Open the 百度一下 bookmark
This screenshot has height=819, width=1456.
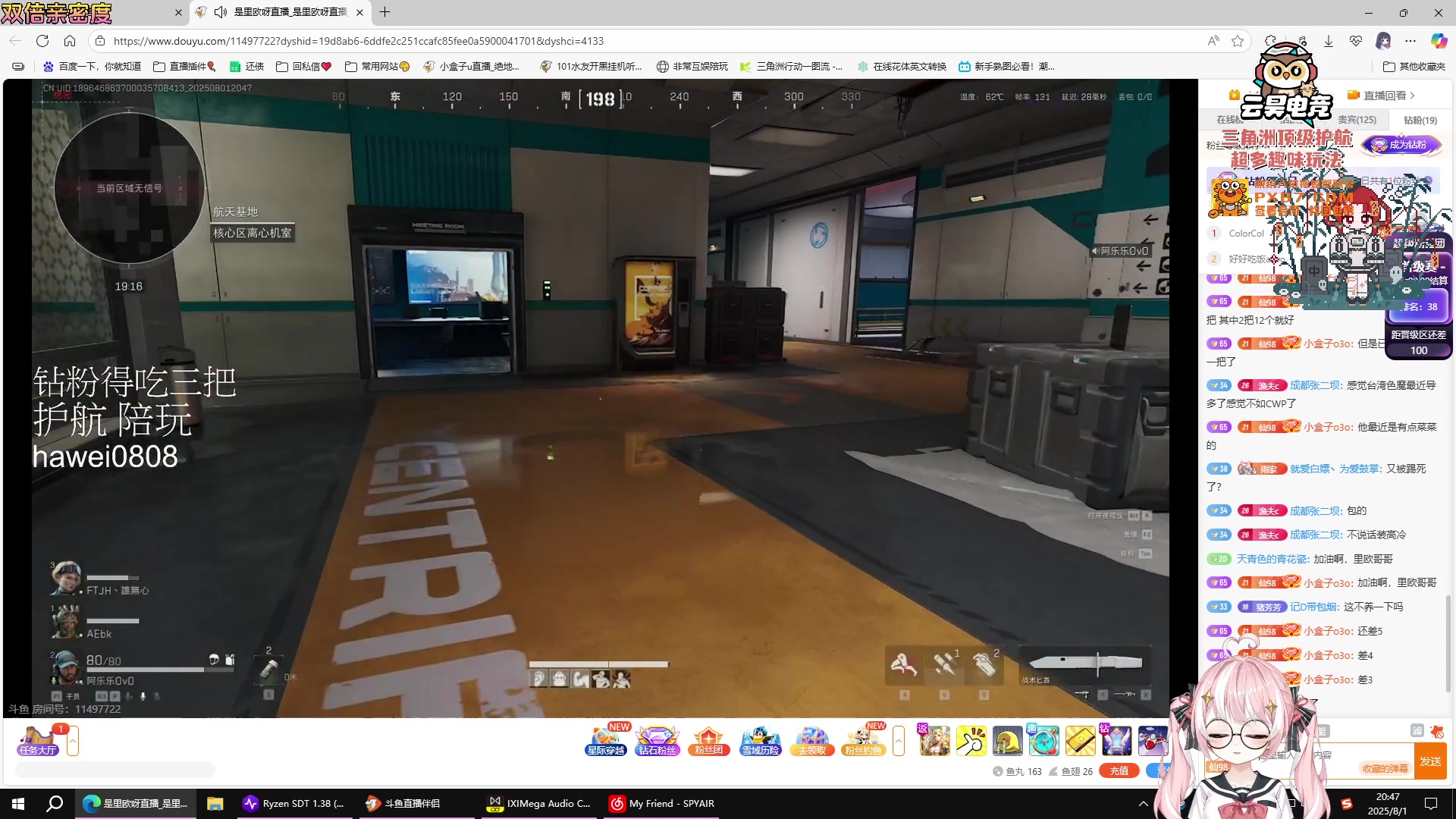click(92, 67)
